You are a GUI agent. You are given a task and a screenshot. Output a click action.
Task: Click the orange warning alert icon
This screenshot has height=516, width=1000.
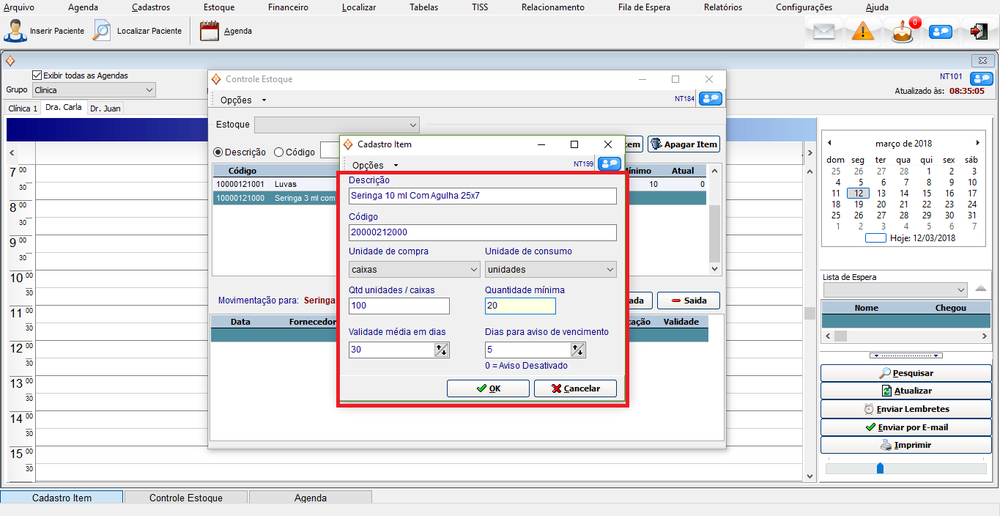pyautogui.click(x=863, y=32)
